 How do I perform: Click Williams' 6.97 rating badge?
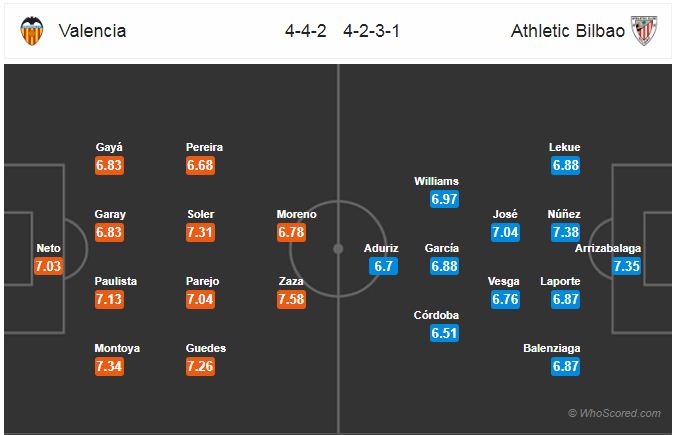tap(444, 199)
